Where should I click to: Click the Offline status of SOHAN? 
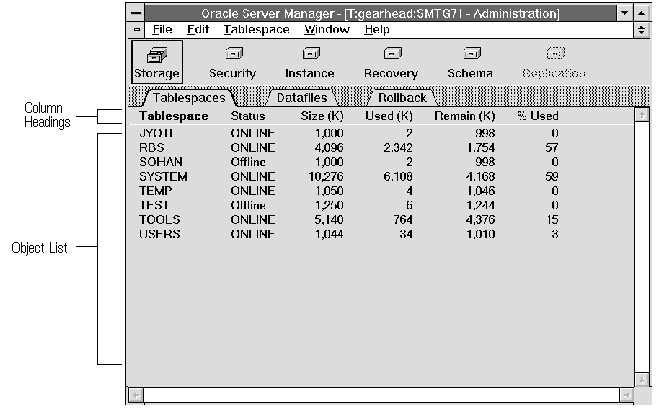point(248,162)
